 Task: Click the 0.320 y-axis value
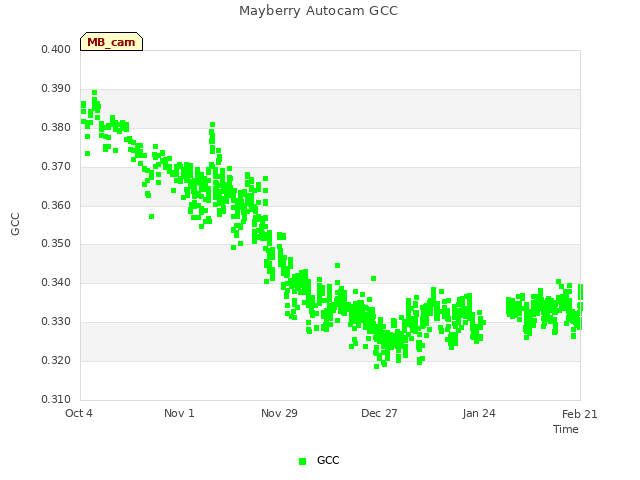point(56,360)
